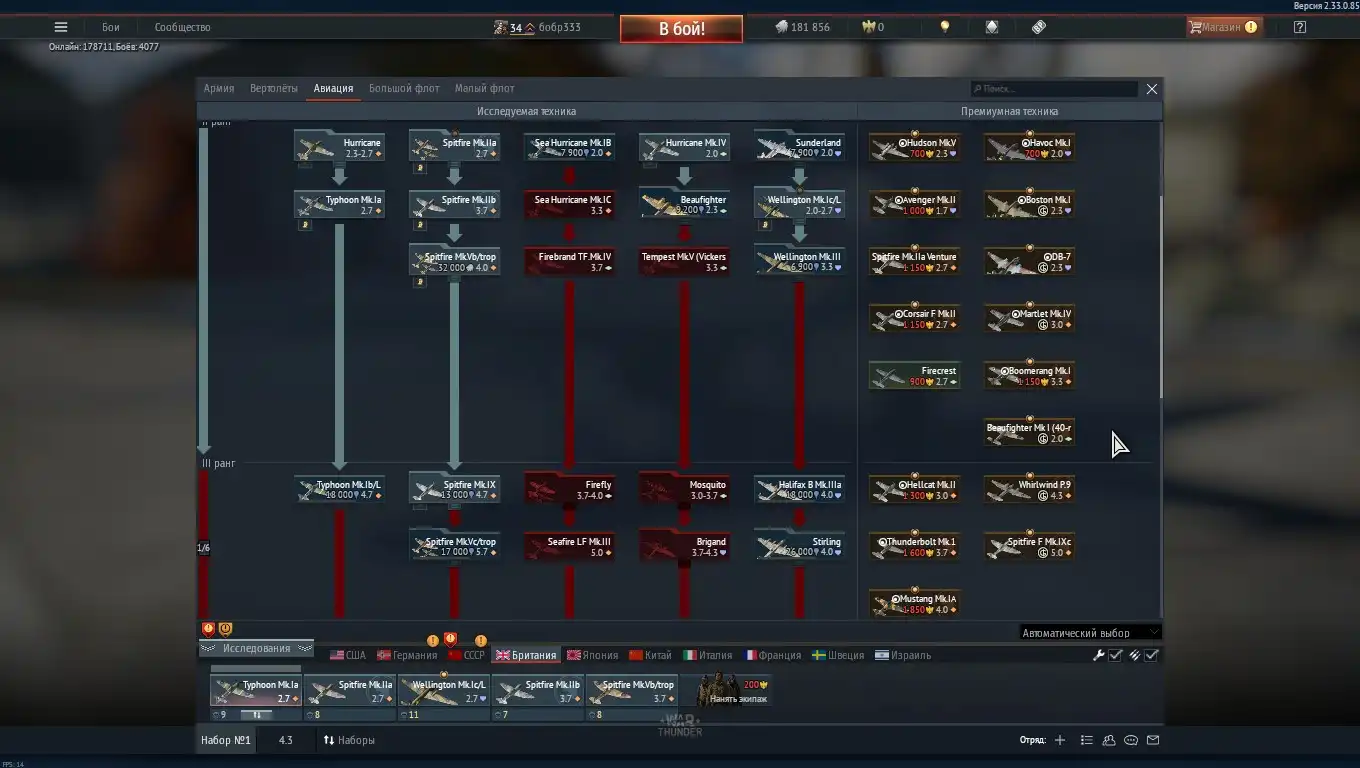Select the Sunderland aircraft card
Screen dimensions: 1360x768
(x=800, y=148)
